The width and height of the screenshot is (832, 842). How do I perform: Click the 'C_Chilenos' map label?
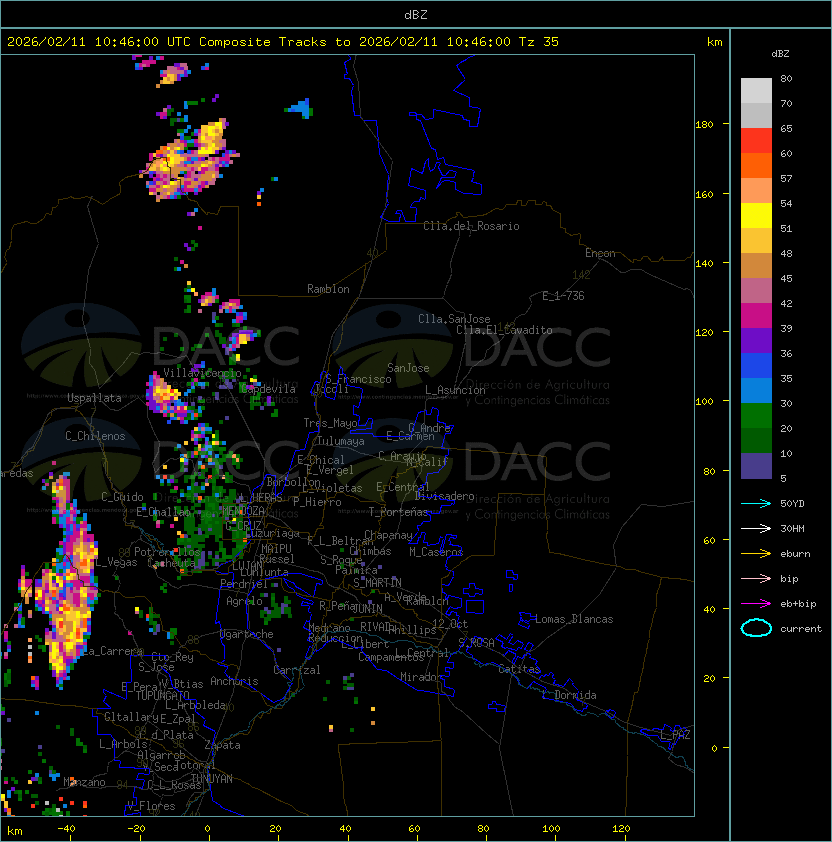click(x=95, y=436)
